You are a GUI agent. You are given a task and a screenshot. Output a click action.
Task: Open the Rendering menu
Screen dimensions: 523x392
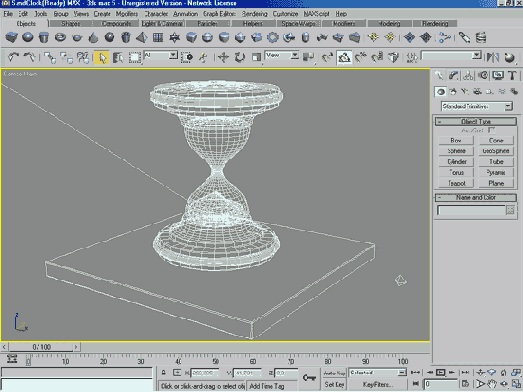(x=254, y=14)
